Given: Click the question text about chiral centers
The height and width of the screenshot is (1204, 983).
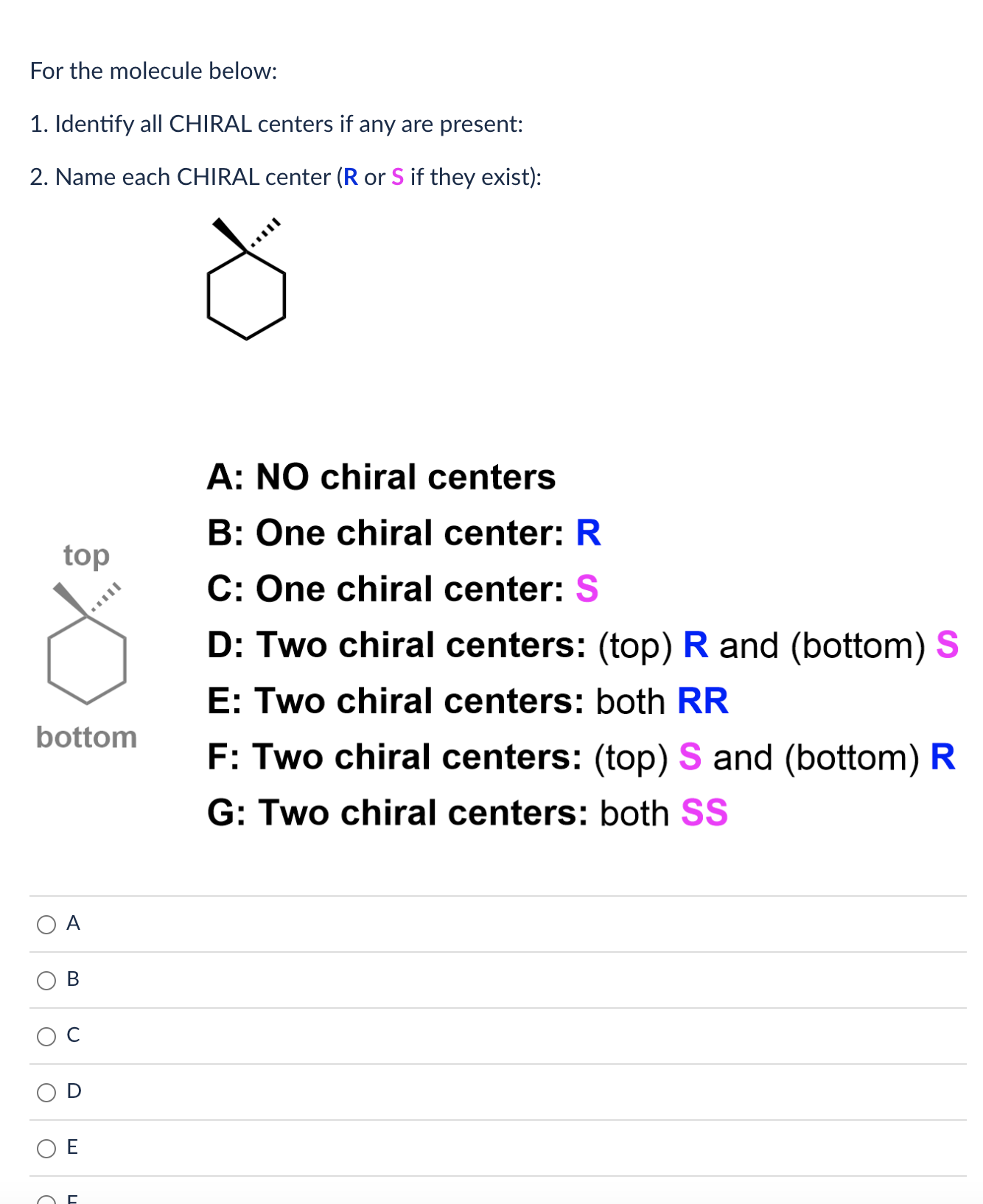Looking at the screenshot, I should pos(276,124).
